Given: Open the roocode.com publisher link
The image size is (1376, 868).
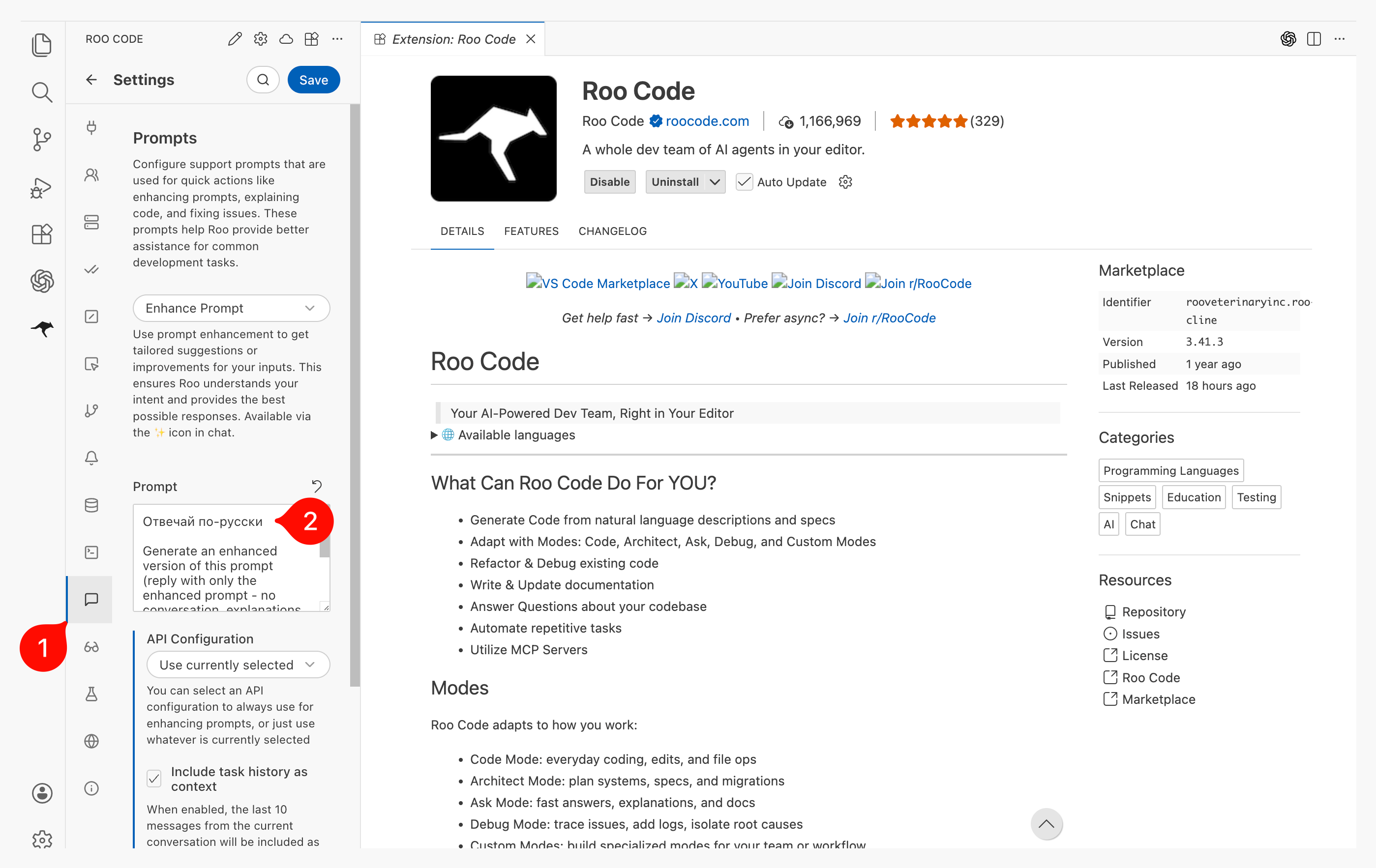Looking at the screenshot, I should tap(707, 121).
